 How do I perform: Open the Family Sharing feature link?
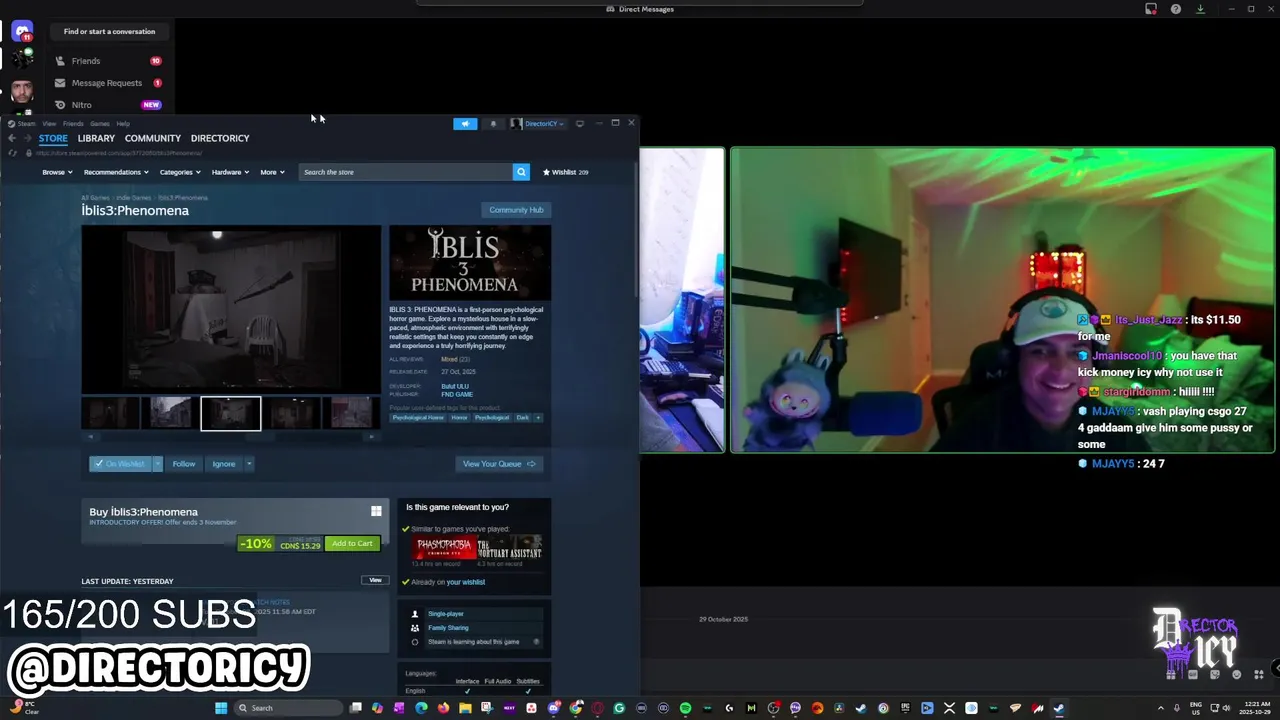point(448,628)
